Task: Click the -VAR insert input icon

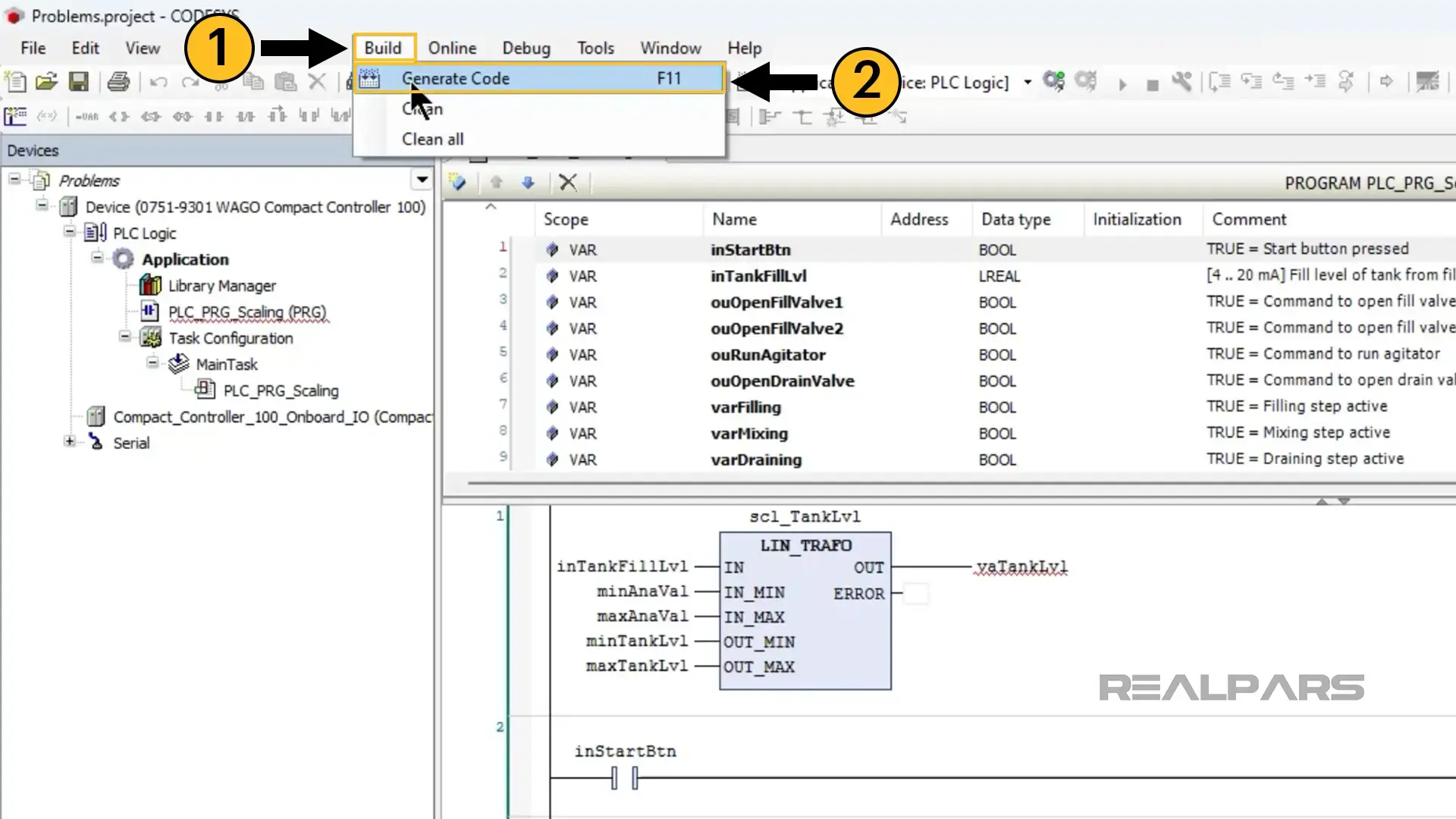Action: [x=86, y=117]
